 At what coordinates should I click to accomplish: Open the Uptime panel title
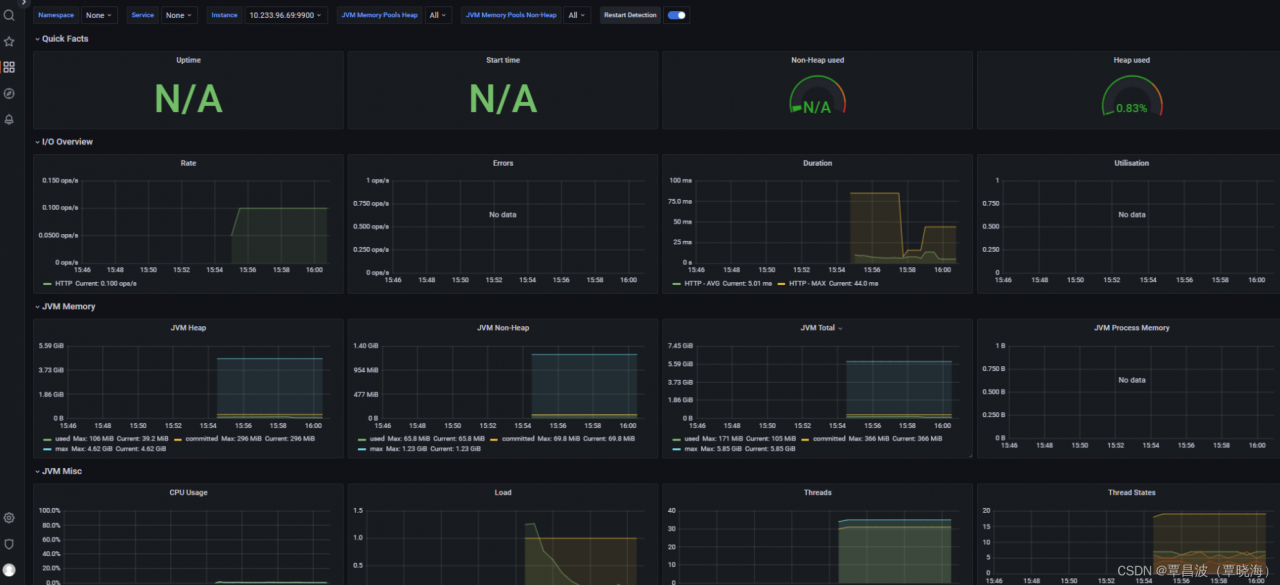(x=188, y=60)
